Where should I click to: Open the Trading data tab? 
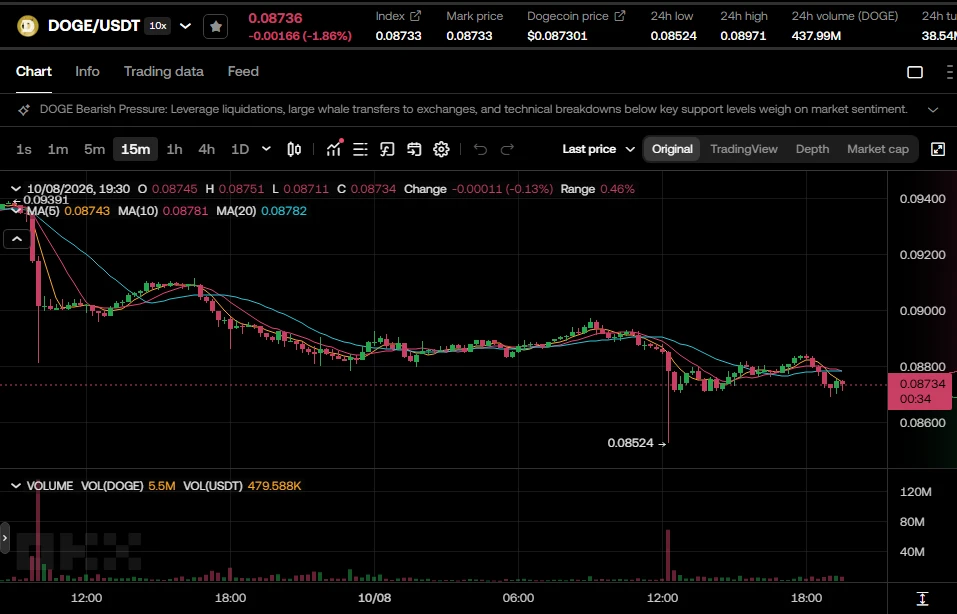pos(164,71)
